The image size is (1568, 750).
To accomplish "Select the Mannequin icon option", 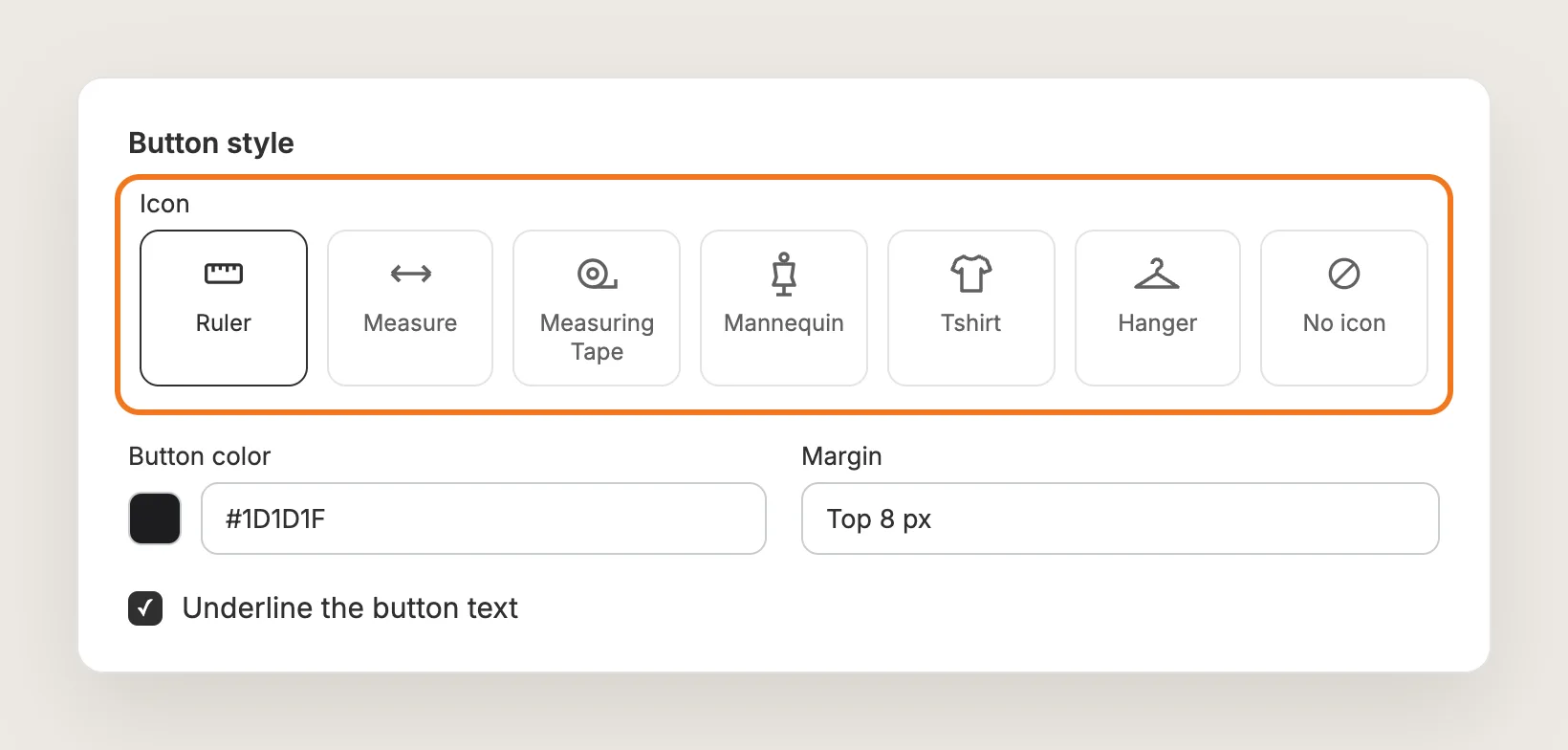I will [784, 308].
